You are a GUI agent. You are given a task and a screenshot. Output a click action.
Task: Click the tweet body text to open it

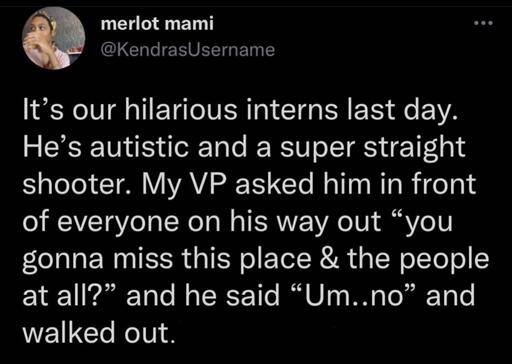coord(256,221)
